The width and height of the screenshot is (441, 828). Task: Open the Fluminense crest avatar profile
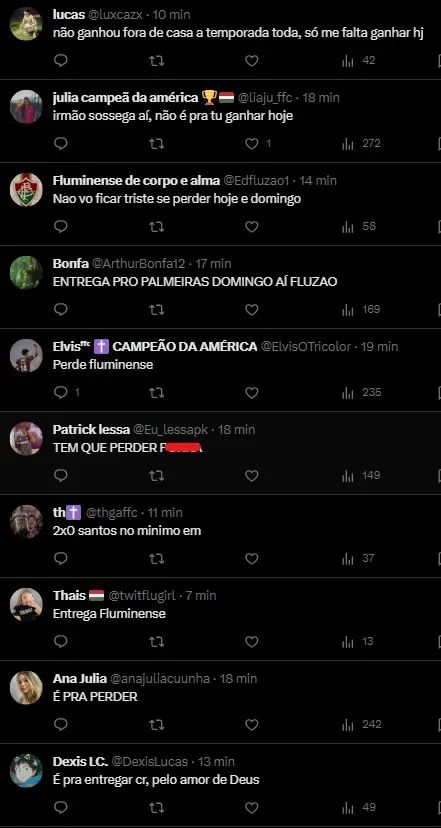point(26,190)
